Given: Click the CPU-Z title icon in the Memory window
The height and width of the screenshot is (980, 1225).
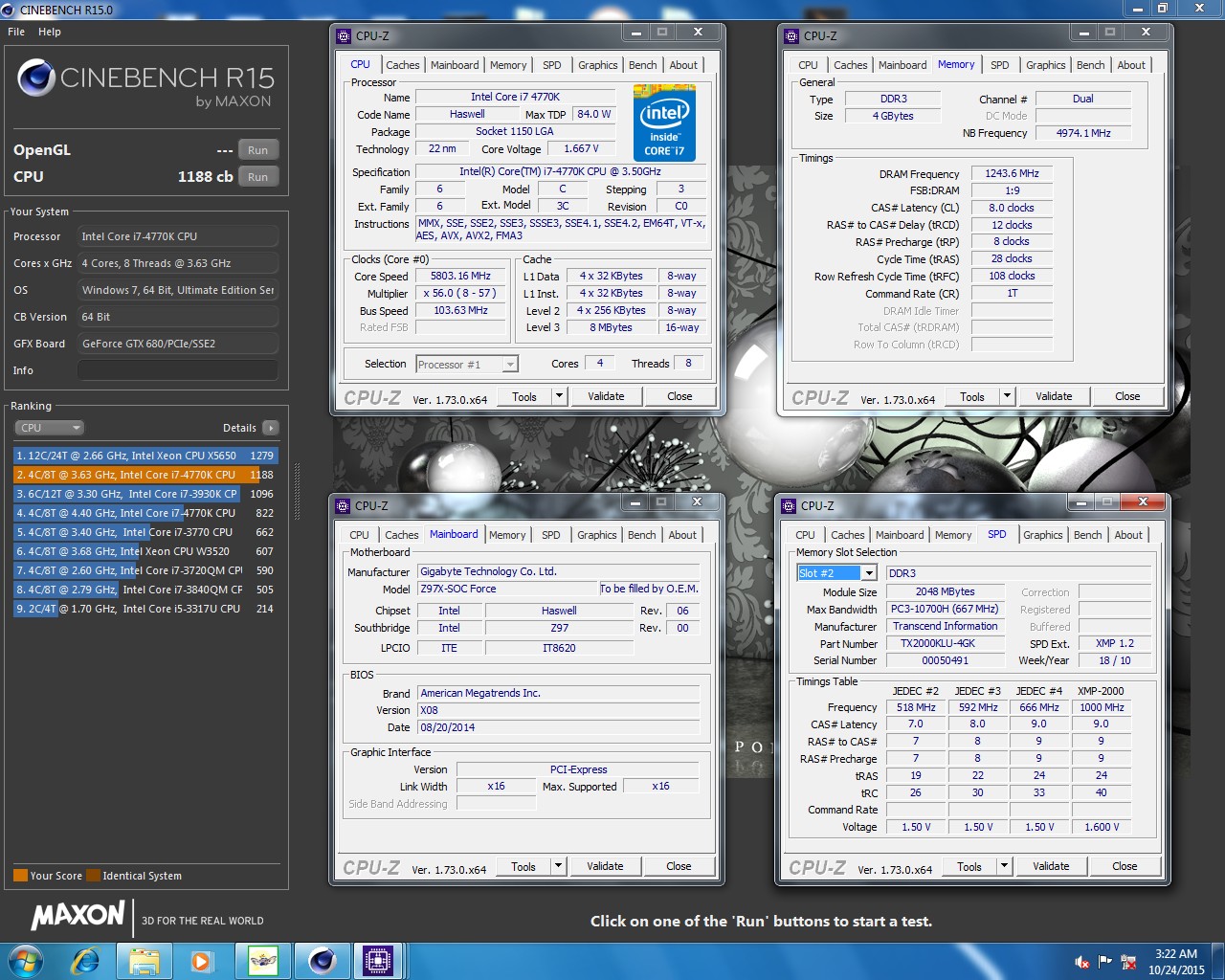Looking at the screenshot, I should (x=791, y=35).
